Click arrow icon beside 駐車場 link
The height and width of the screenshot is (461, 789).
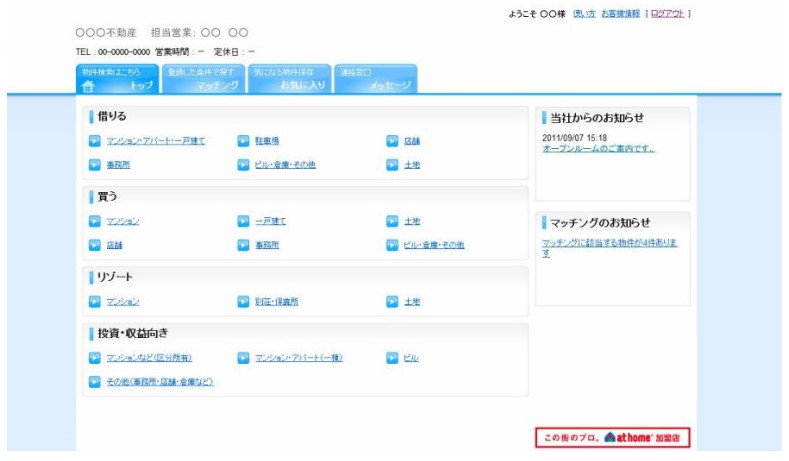coord(243,141)
